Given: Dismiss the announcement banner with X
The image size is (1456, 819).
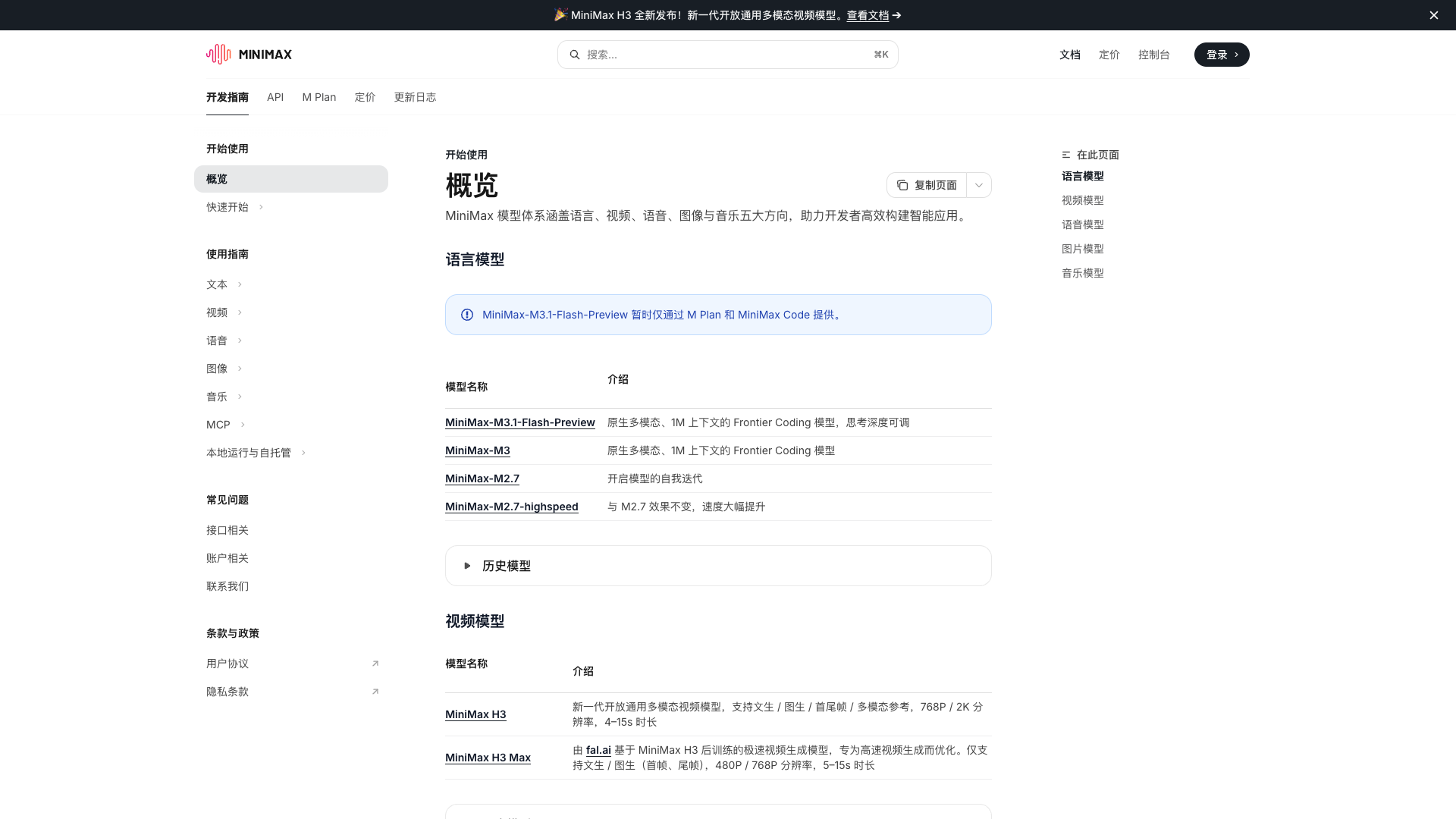Looking at the screenshot, I should pyautogui.click(x=1434, y=15).
